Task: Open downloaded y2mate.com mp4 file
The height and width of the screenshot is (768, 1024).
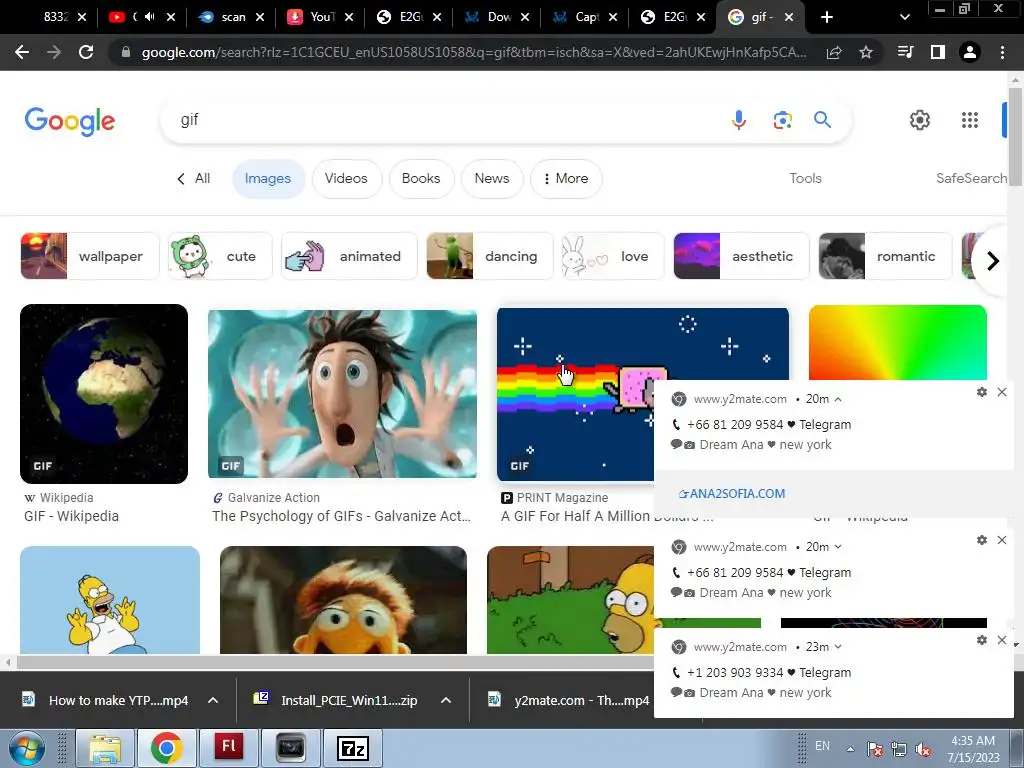Action: pyautogui.click(x=569, y=700)
